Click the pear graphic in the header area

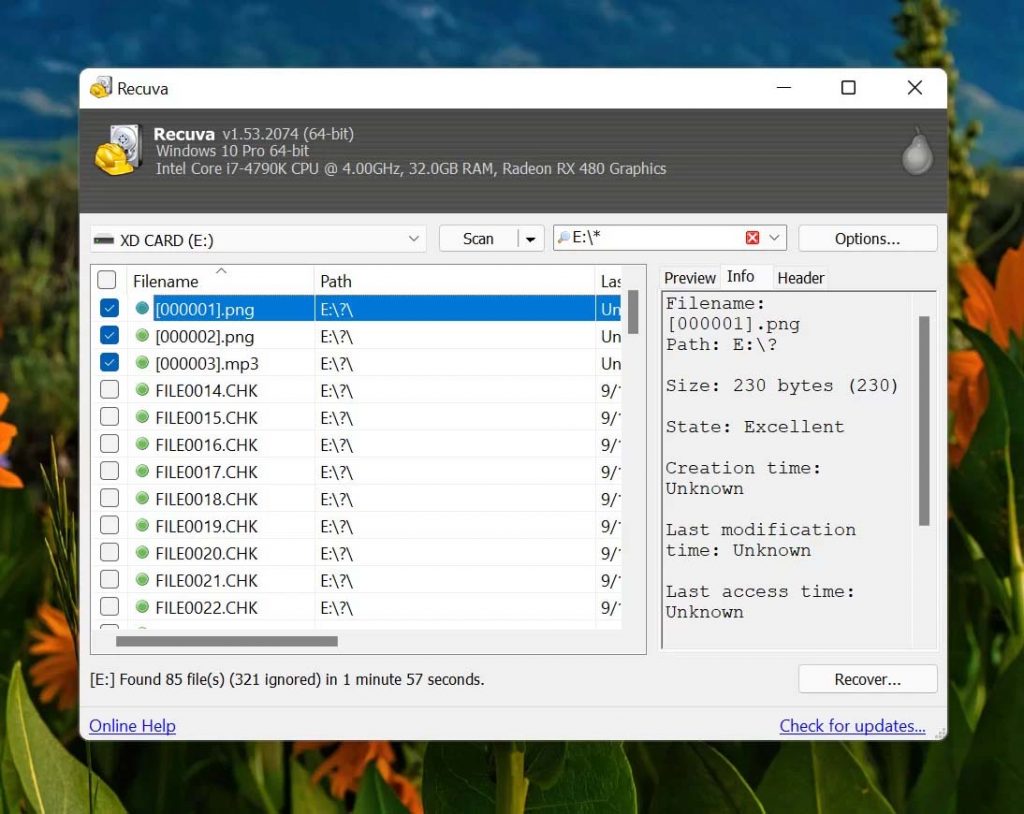pyautogui.click(x=916, y=152)
